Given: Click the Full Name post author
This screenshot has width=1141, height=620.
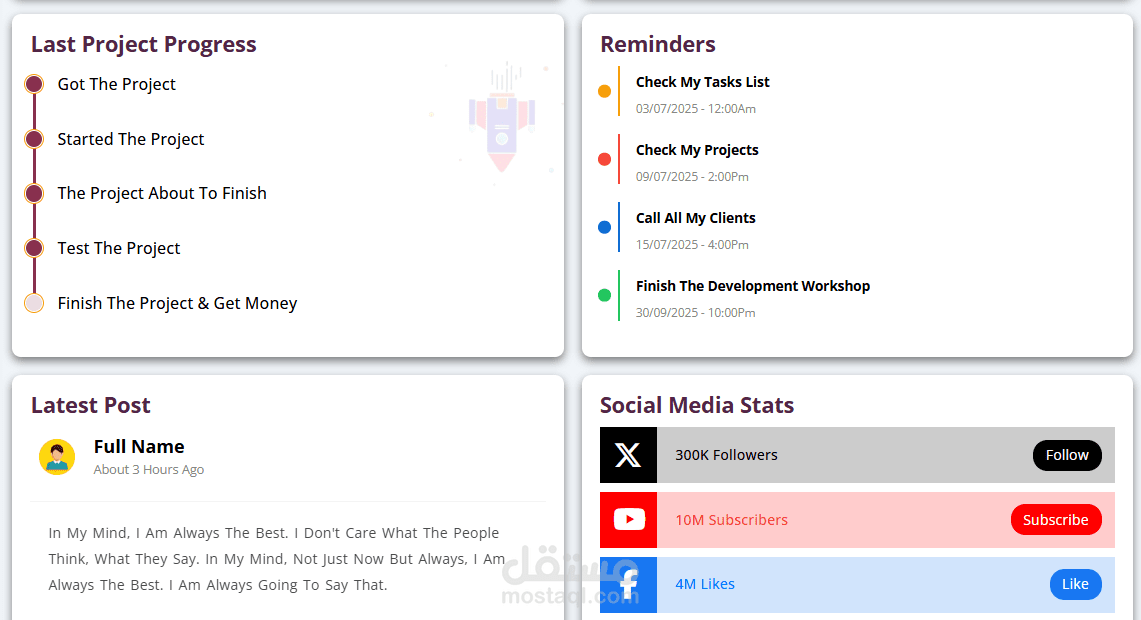Looking at the screenshot, I should pyautogui.click(x=139, y=447).
